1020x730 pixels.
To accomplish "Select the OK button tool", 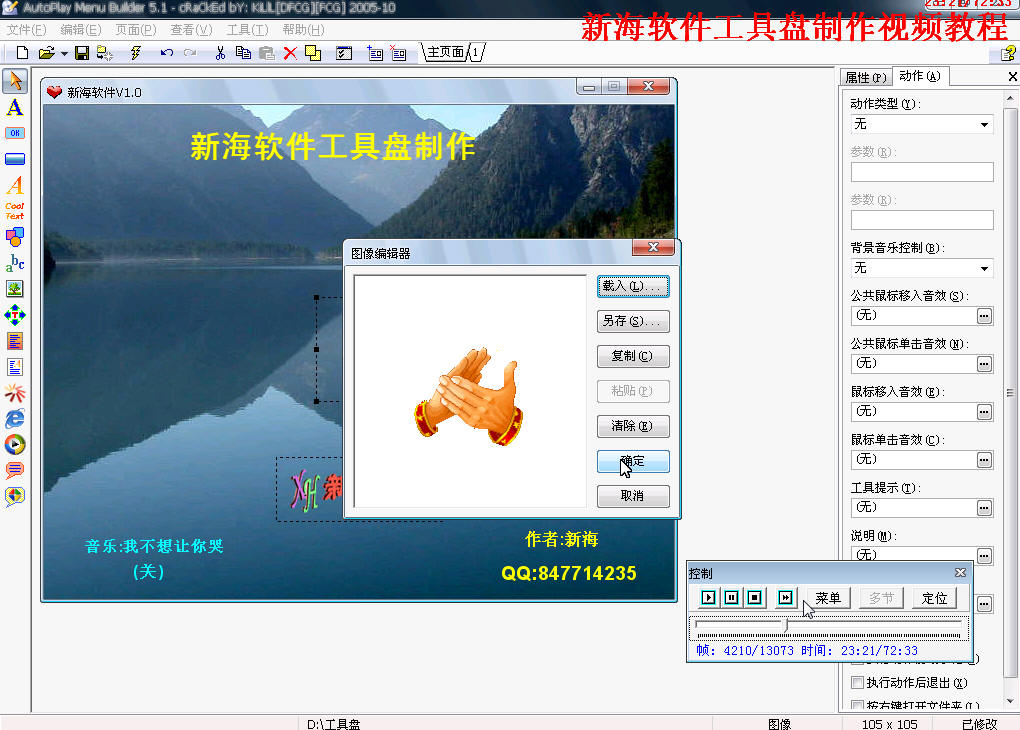I will [15, 133].
